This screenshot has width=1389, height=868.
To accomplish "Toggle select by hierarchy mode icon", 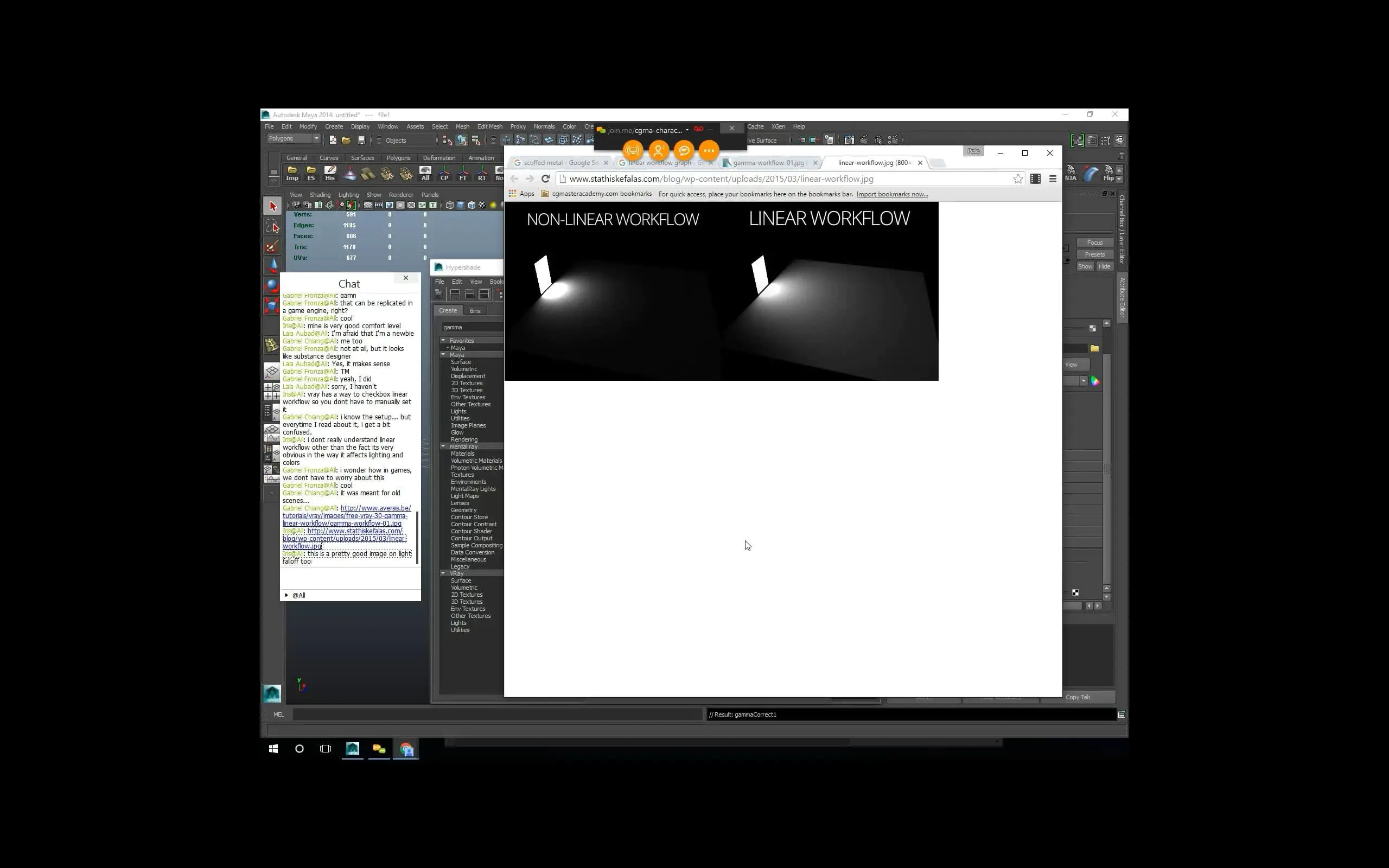I will tap(448, 140).
